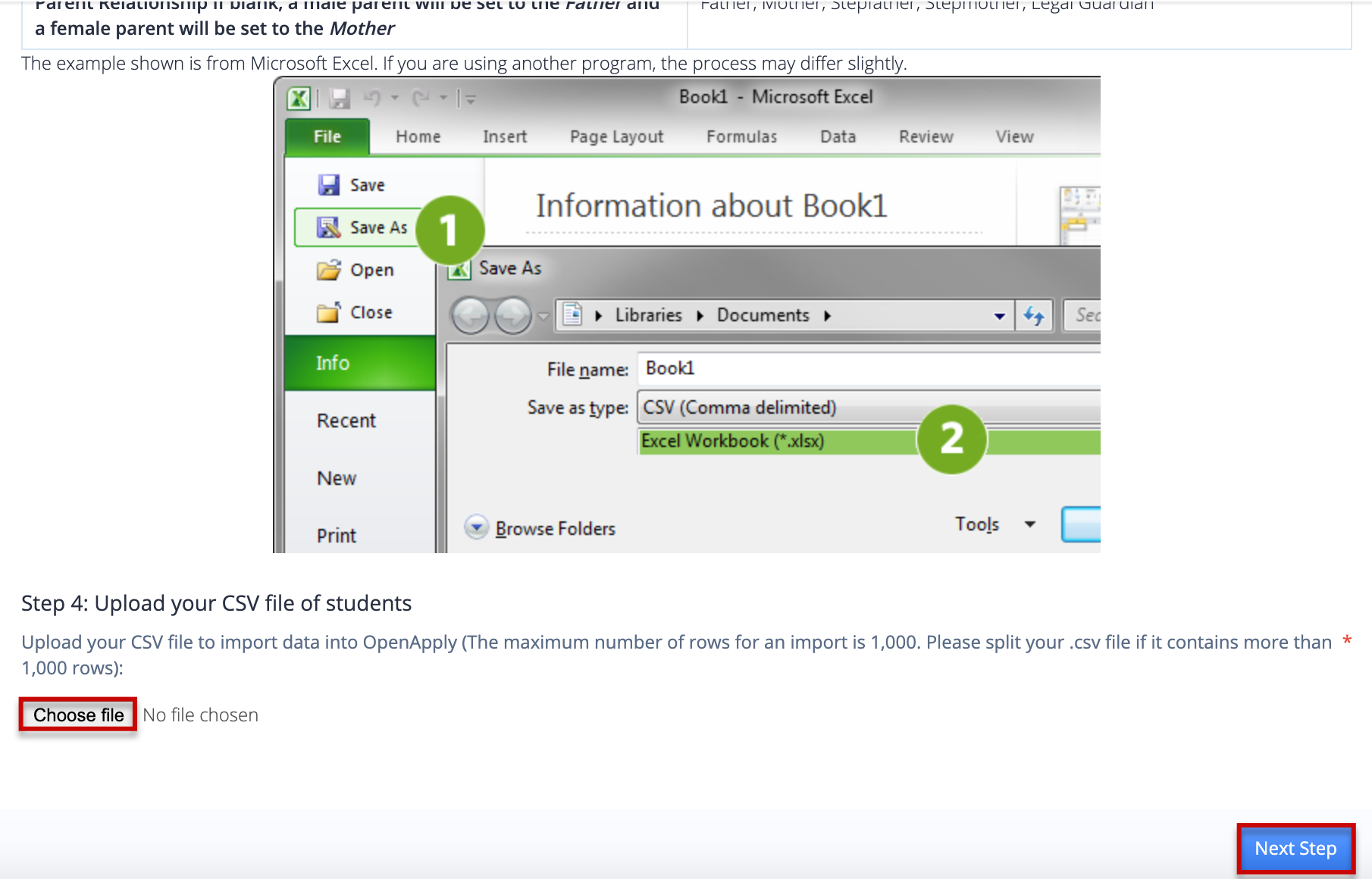Open the Redo history dropdown arrow
Viewport: 1372px width, 879px height.
pyautogui.click(x=443, y=98)
